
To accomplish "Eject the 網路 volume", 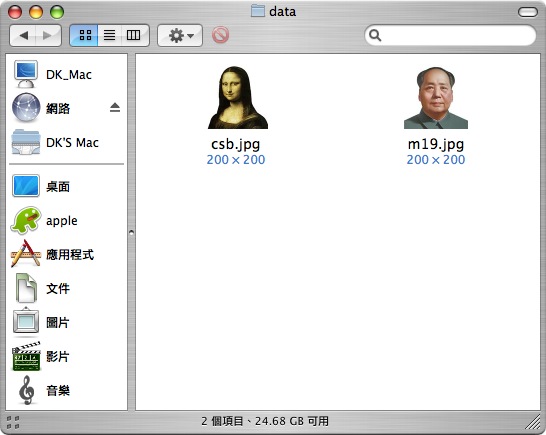I will pyautogui.click(x=115, y=108).
